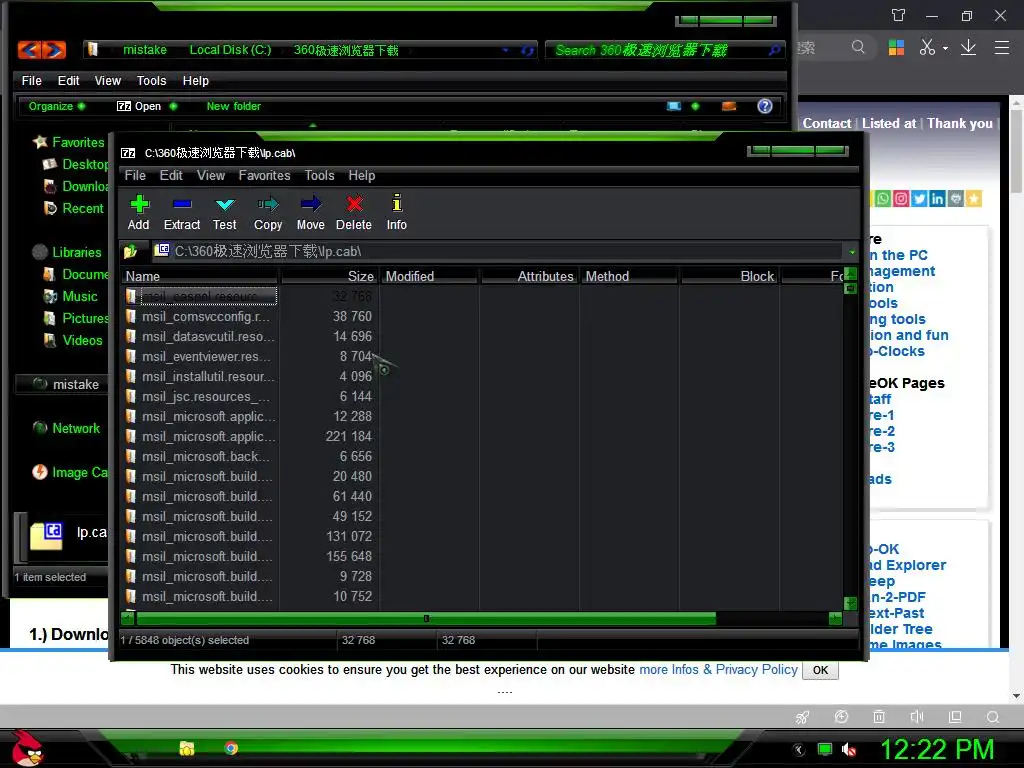Click New folder in Explorer toolbar
1024x768 pixels.
pyautogui.click(x=234, y=106)
